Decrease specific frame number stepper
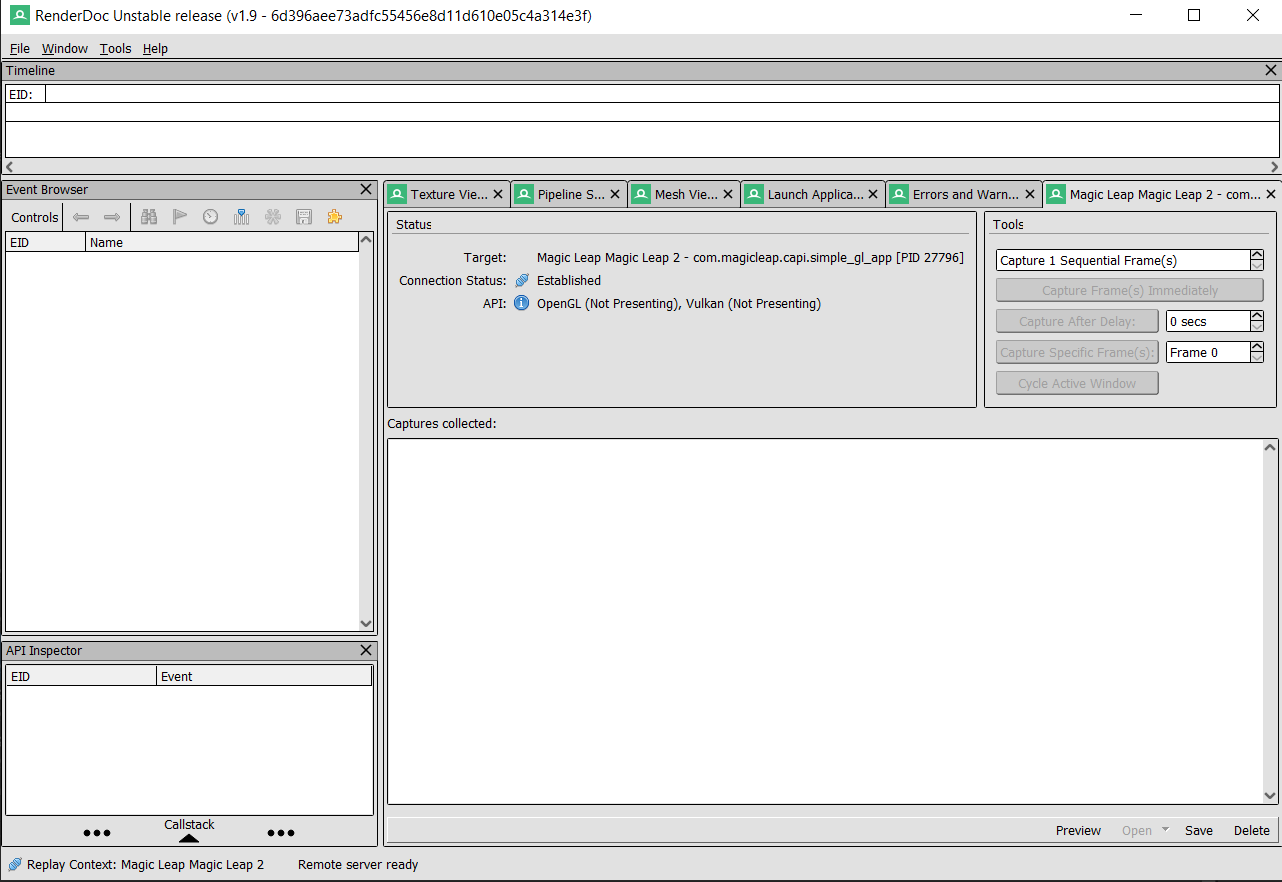Viewport: 1282px width, 882px height. click(1257, 357)
